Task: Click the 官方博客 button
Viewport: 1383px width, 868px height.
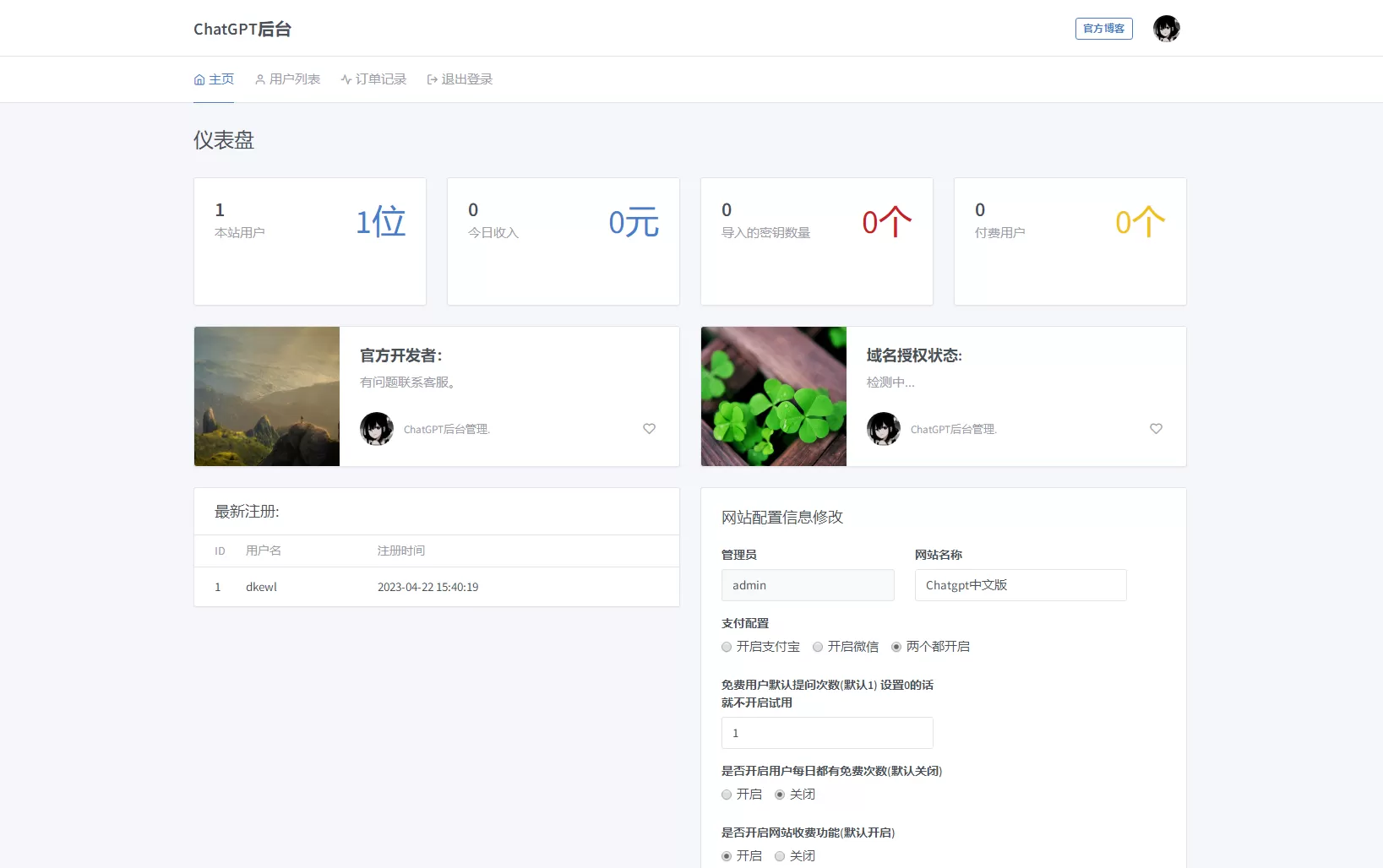Action: [x=1103, y=28]
